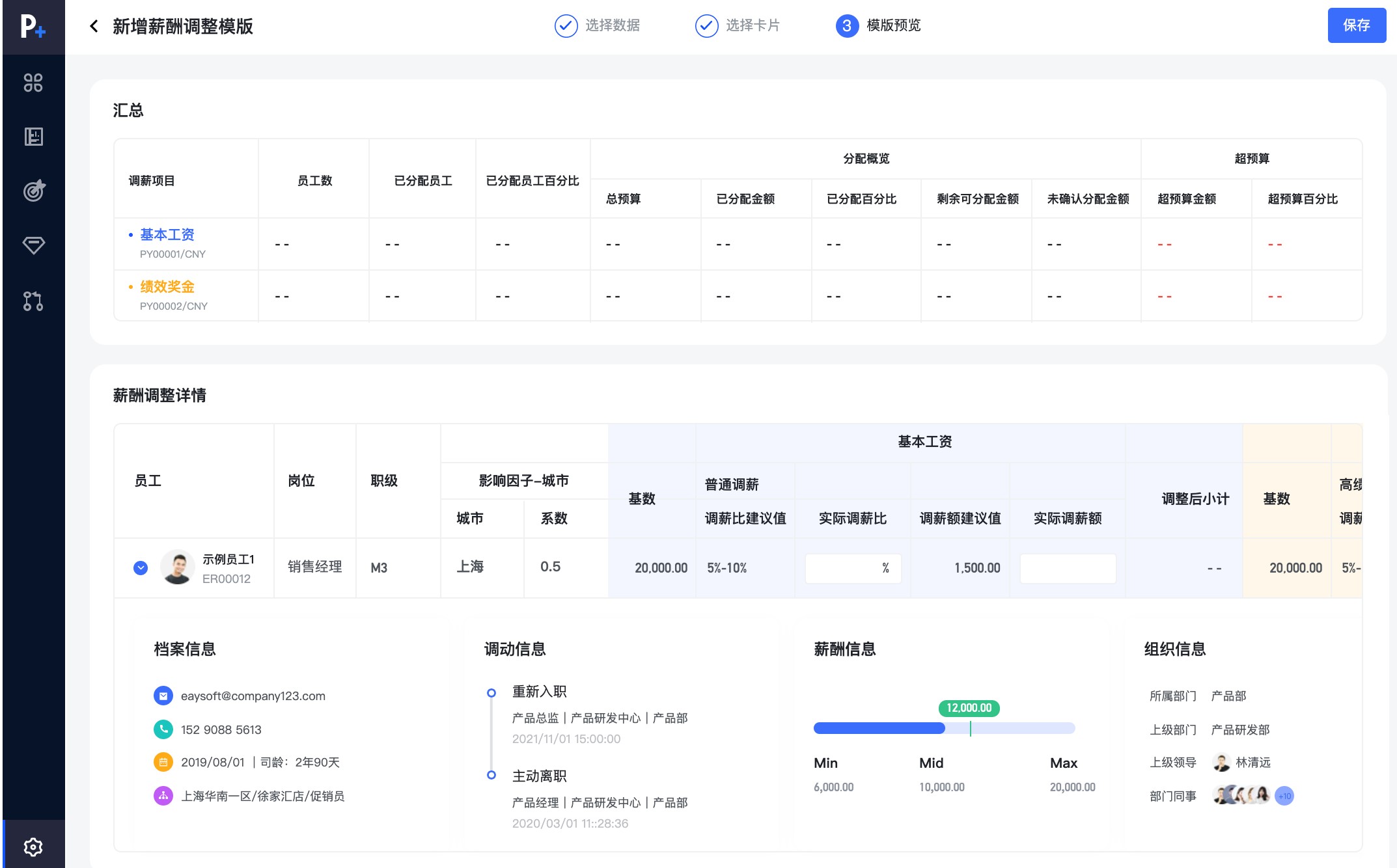Click the P+ logo at top left

point(33,27)
